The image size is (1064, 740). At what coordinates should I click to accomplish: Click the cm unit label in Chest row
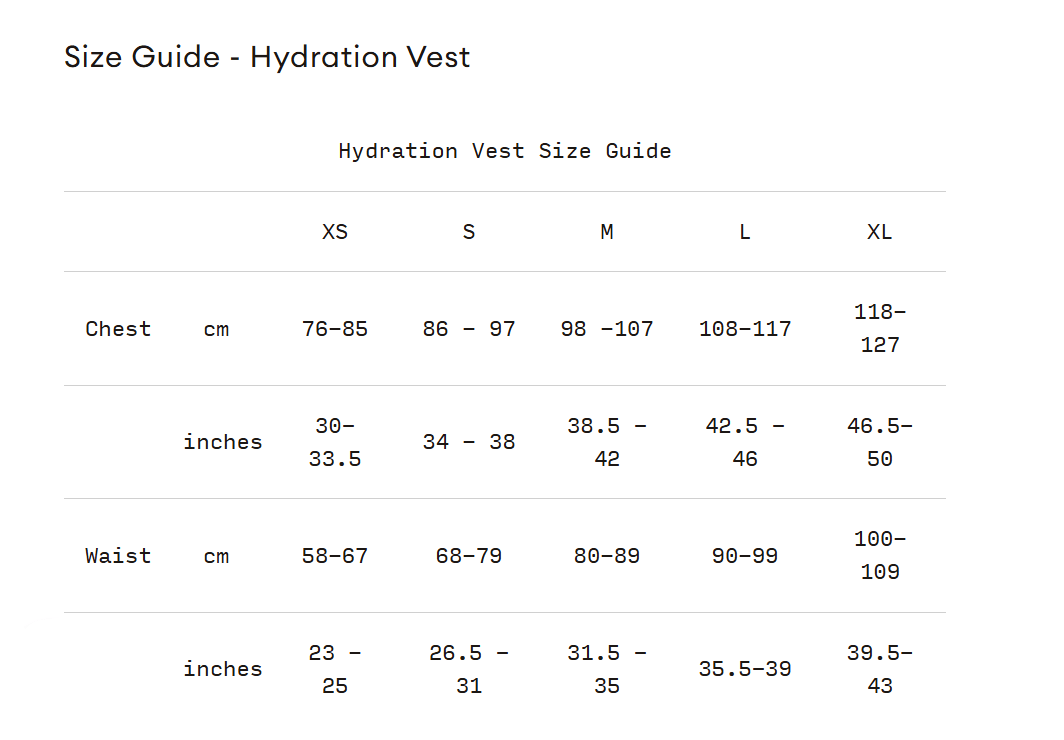[x=216, y=329]
